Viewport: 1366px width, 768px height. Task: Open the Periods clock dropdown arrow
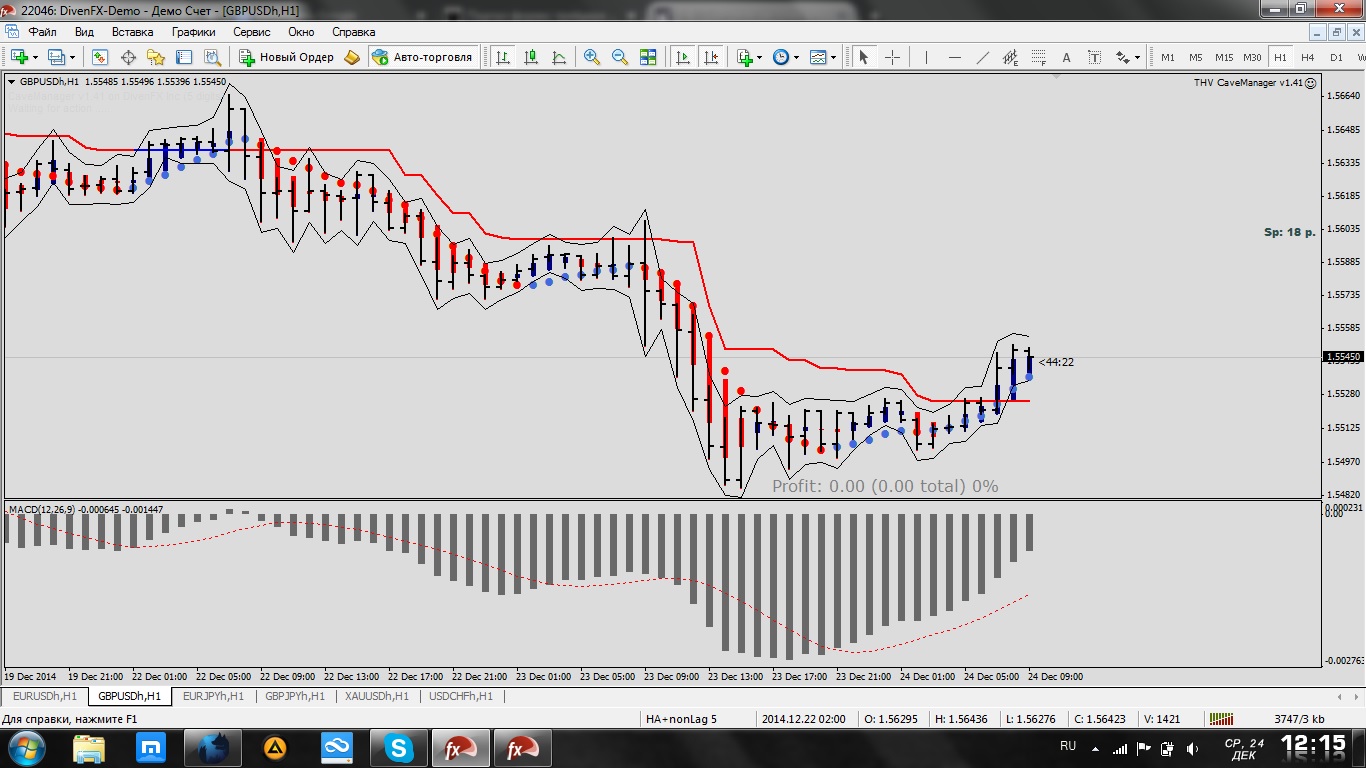pos(797,58)
